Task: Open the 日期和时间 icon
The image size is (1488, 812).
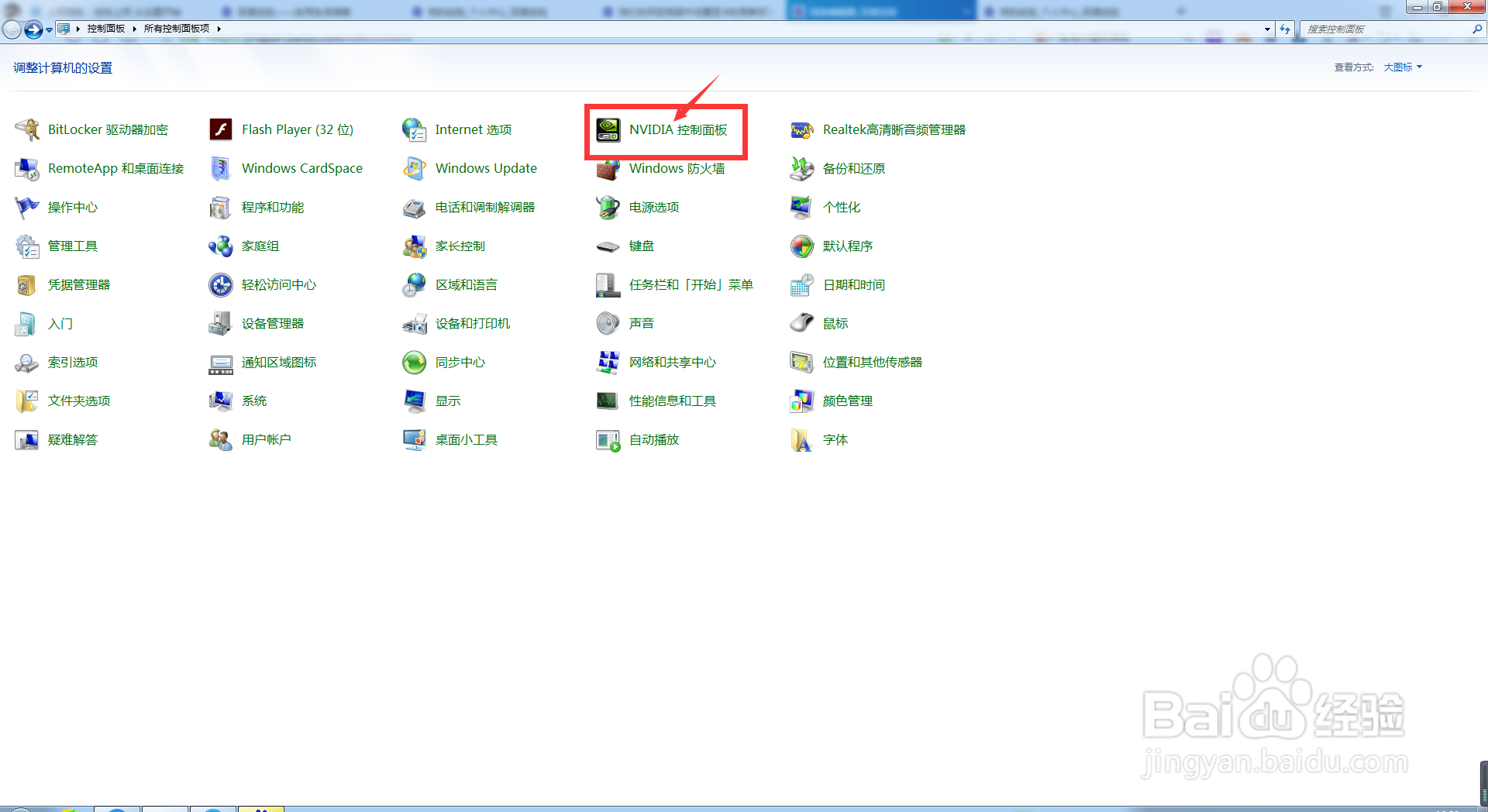Action: [x=802, y=284]
